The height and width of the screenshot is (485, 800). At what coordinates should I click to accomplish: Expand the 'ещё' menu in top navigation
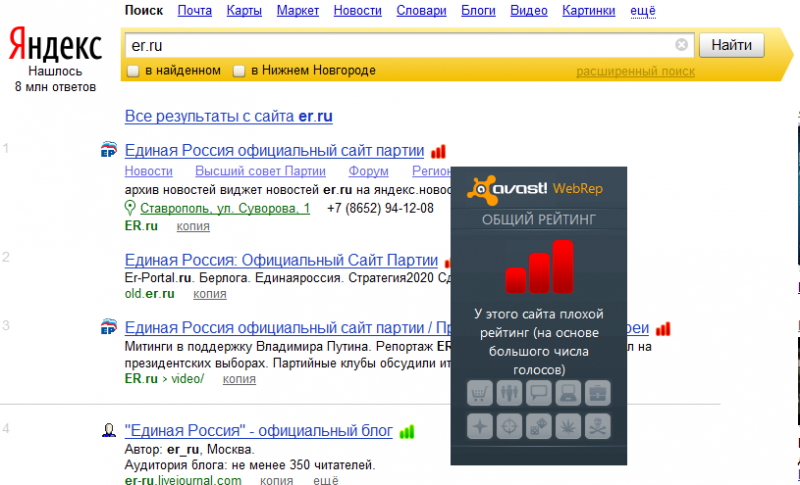[643, 11]
